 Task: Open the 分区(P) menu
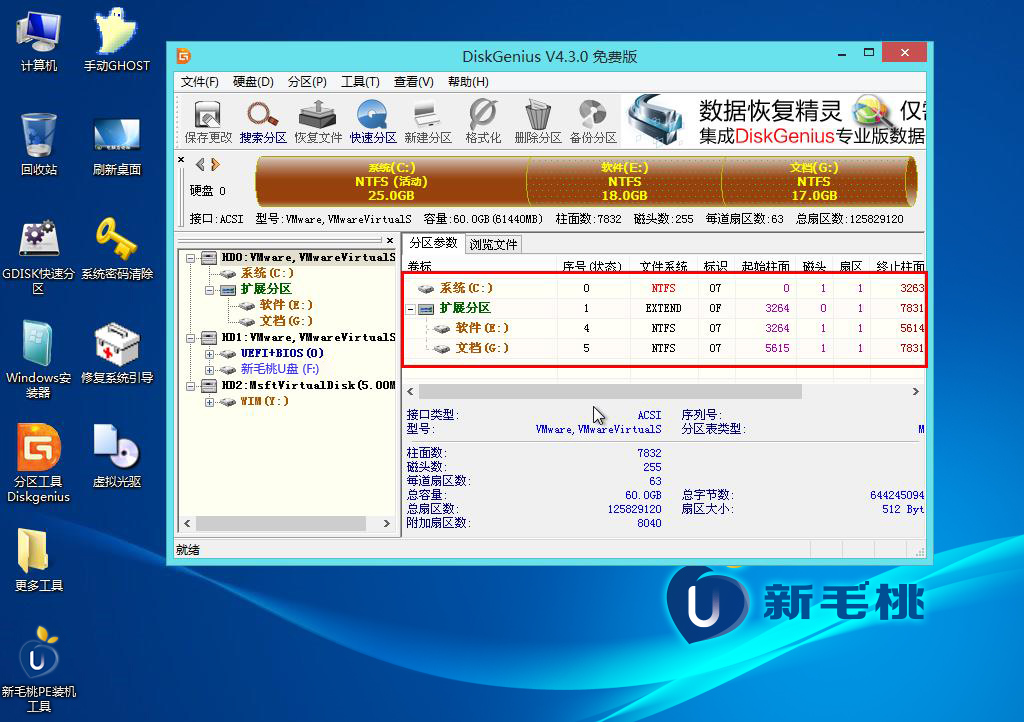tap(307, 82)
